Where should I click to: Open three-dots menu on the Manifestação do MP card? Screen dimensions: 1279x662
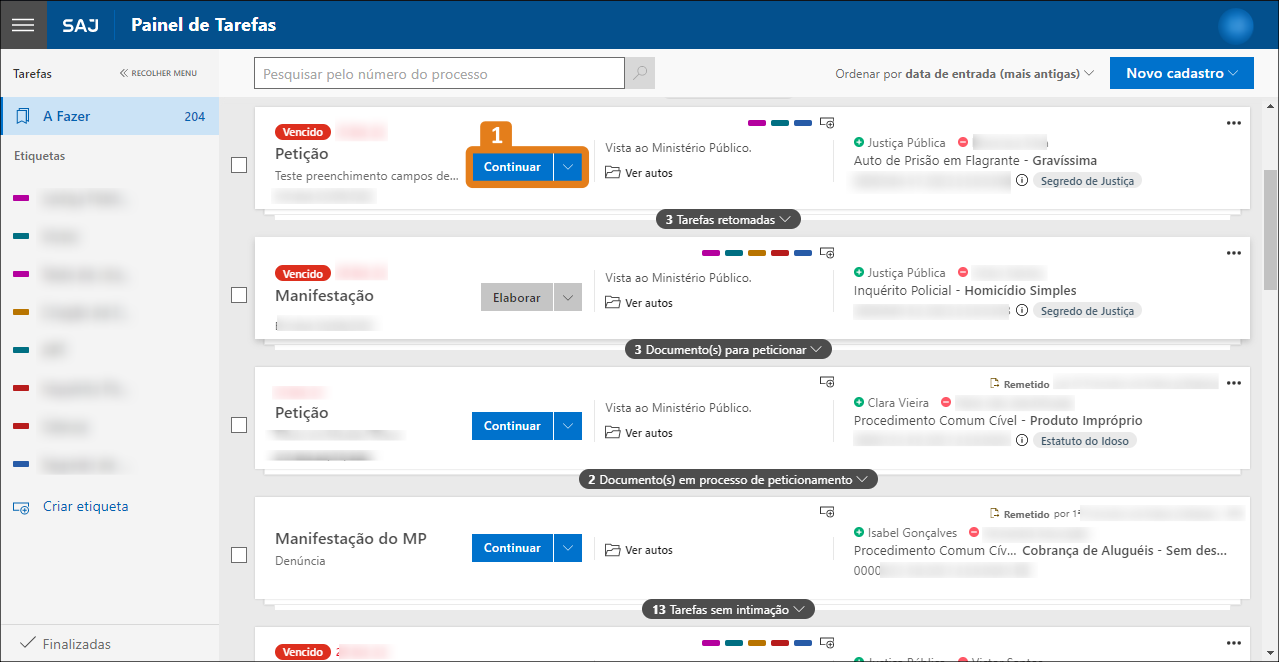point(1233,513)
